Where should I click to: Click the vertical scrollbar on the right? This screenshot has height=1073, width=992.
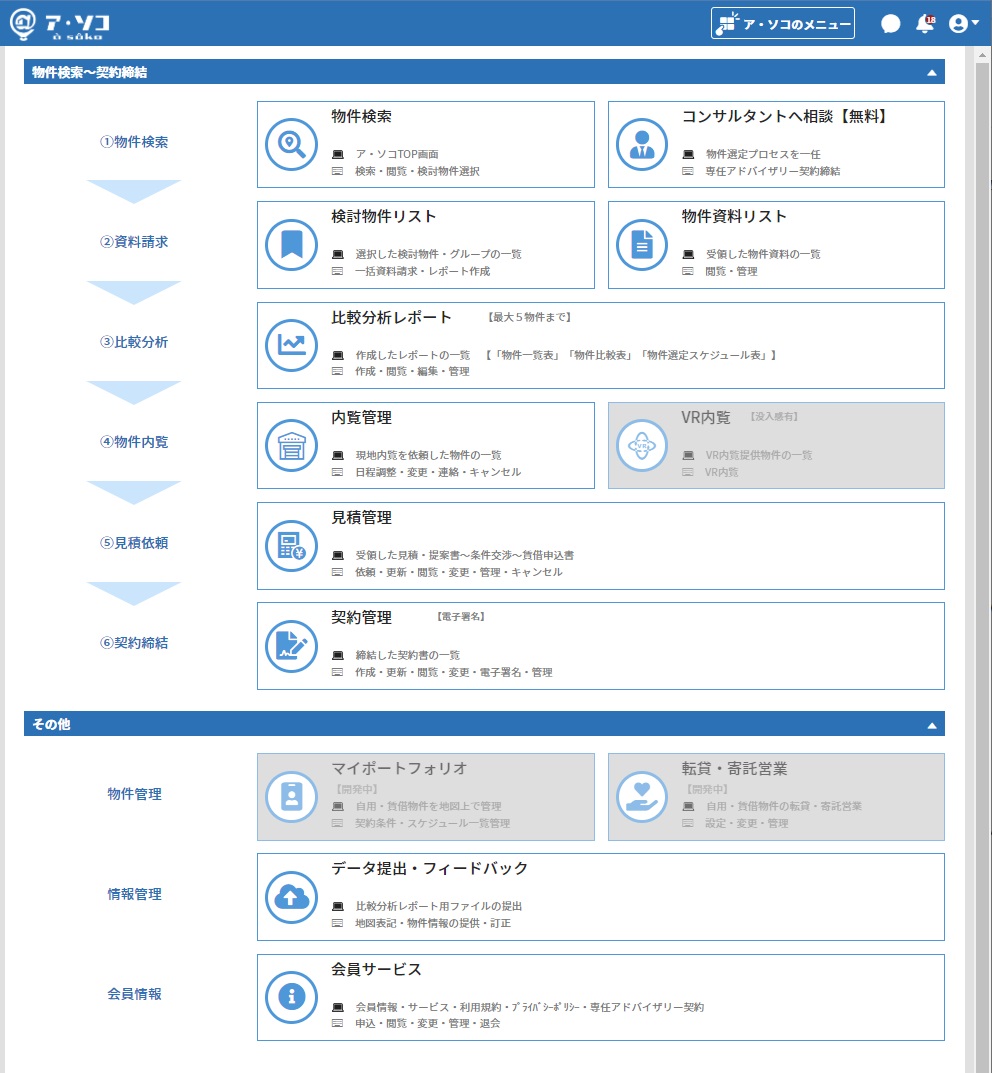983,547
